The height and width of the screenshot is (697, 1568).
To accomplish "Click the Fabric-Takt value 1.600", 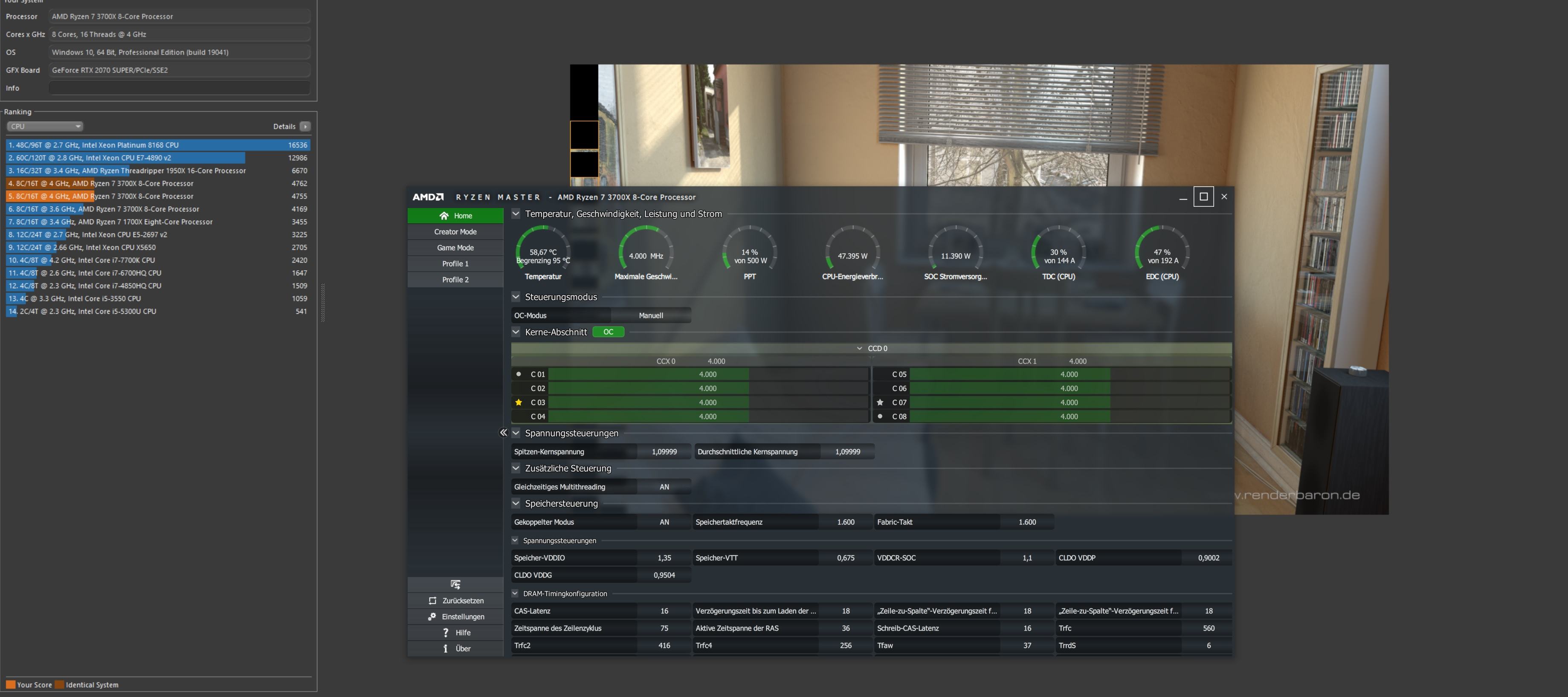I will point(1027,522).
